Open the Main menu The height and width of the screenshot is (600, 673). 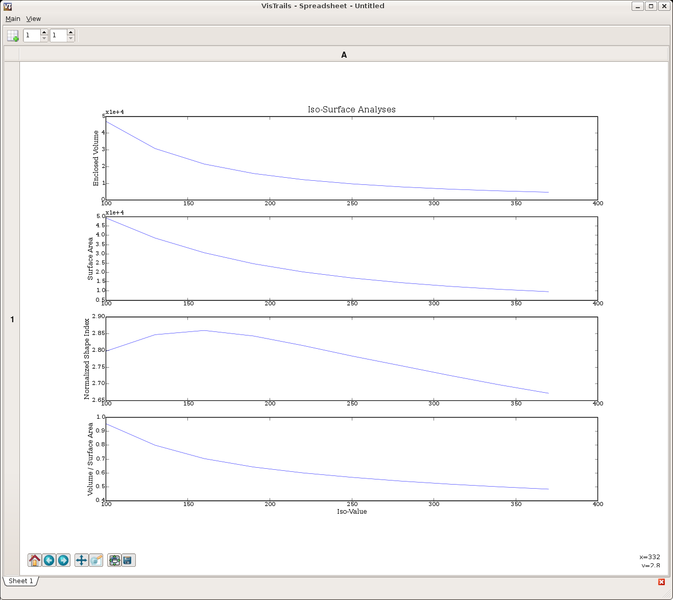click(13, 19)
